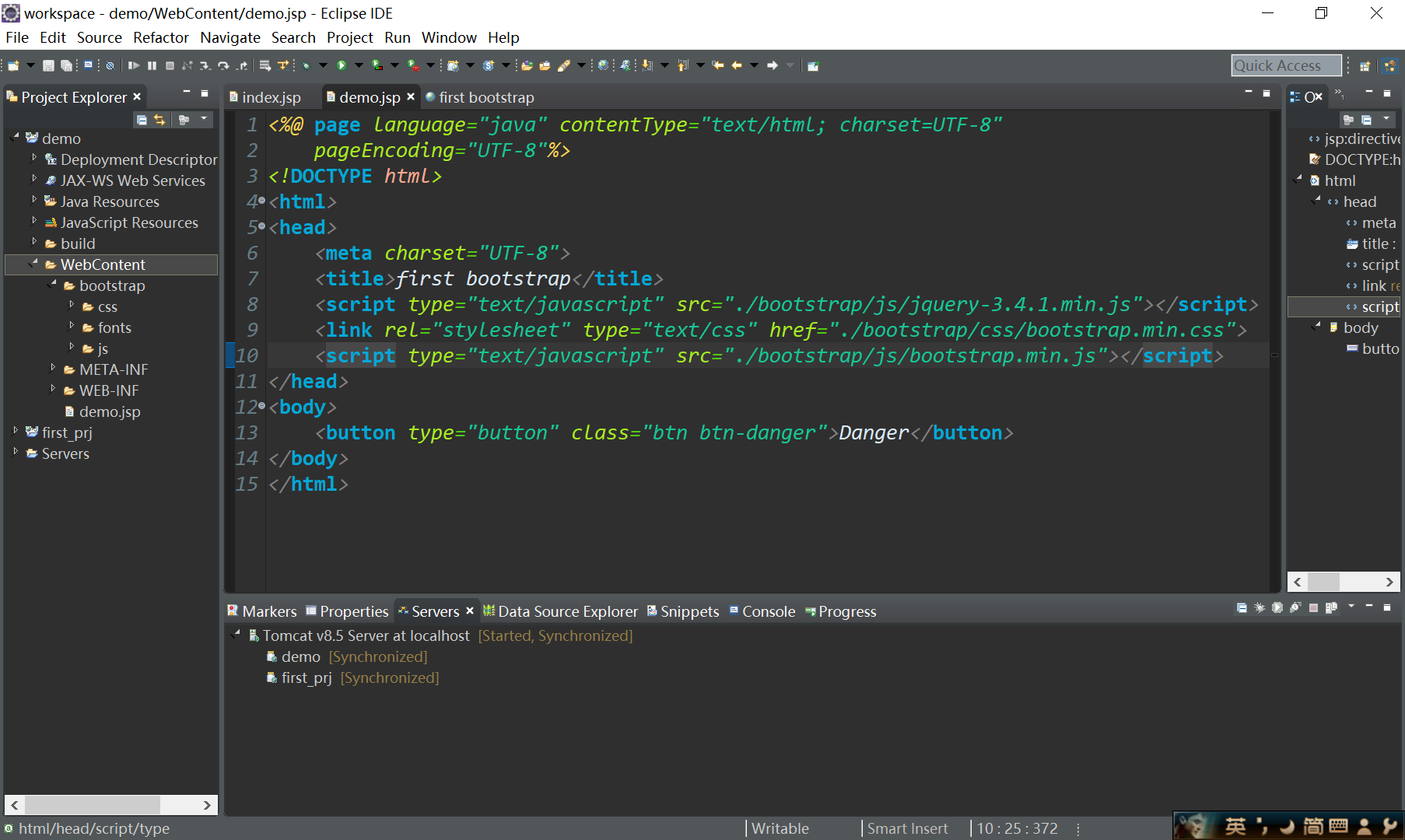The image size is (1405, 840).
Task: Open the index.jsp editor tab
Action: (x=271, y=97)
